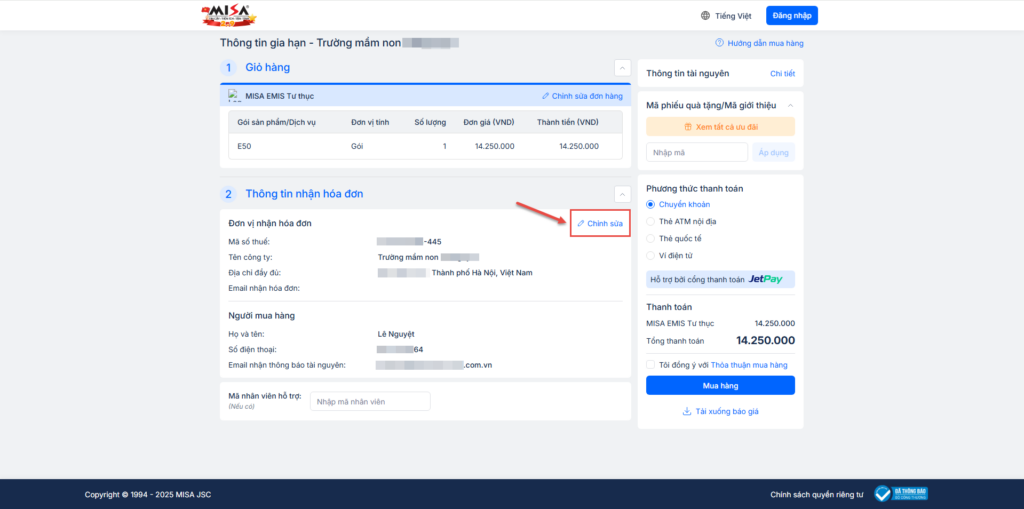Click the Gói unit cell

click(x=358, y=146)
